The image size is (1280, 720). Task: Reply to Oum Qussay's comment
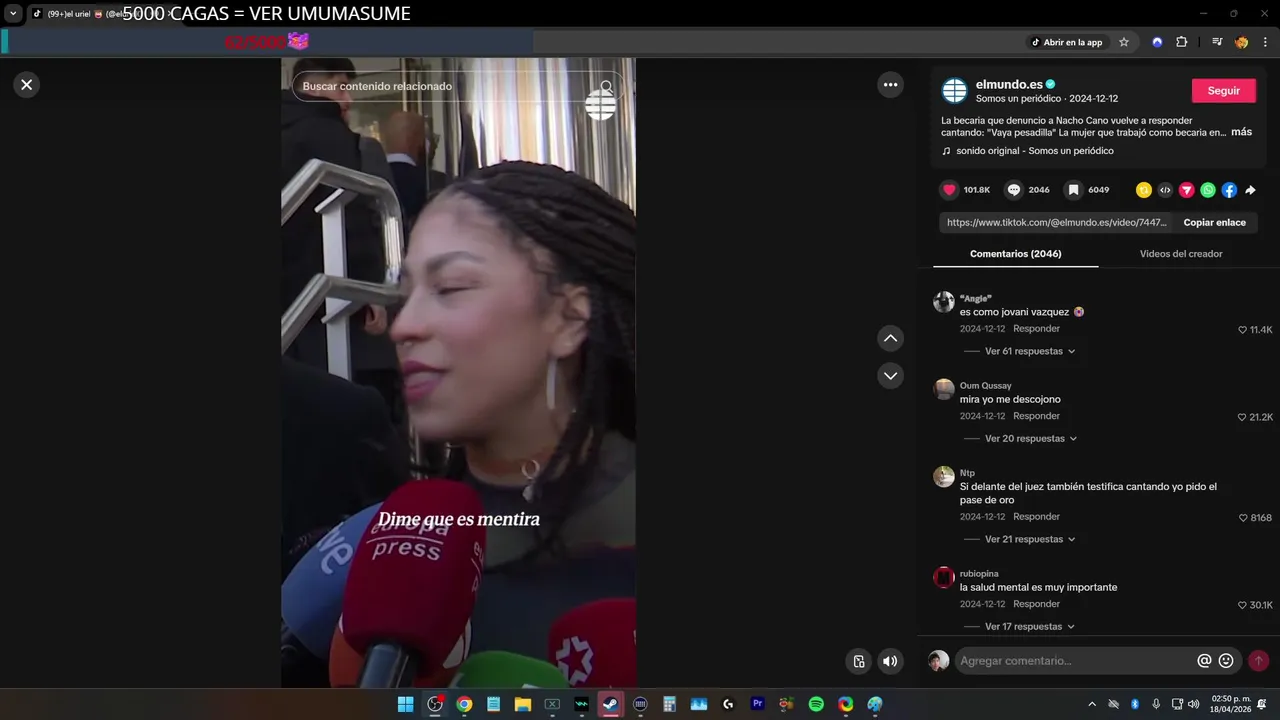tap(1036, 416)
